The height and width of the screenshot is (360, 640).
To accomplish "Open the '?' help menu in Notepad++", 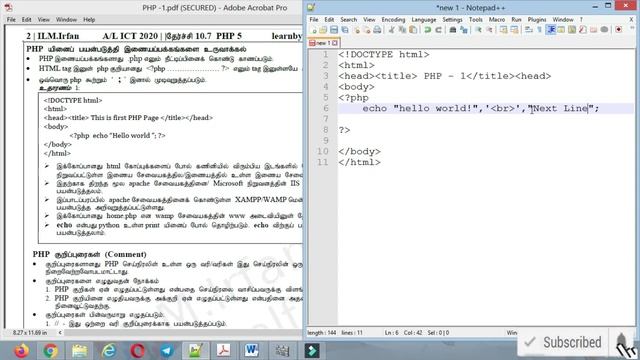I will point(581,20).
